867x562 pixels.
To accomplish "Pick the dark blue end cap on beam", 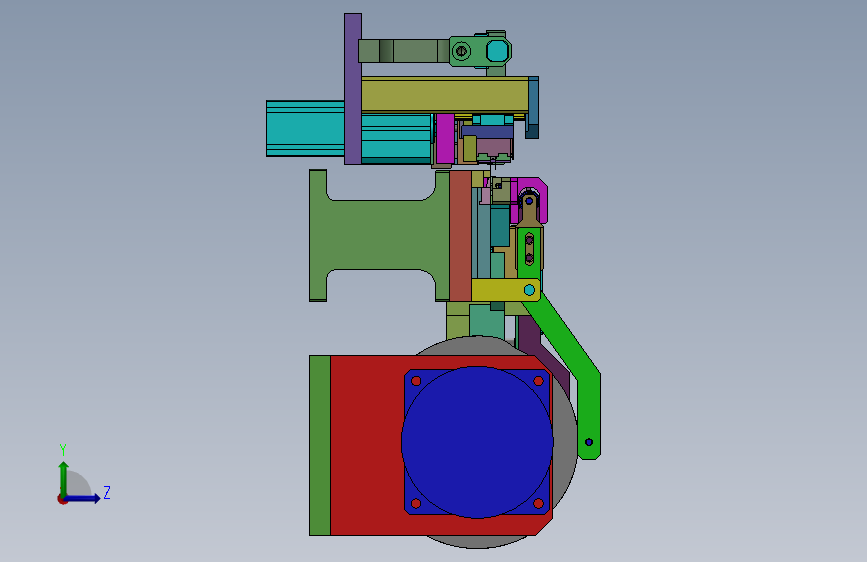I will click(533, 107).
